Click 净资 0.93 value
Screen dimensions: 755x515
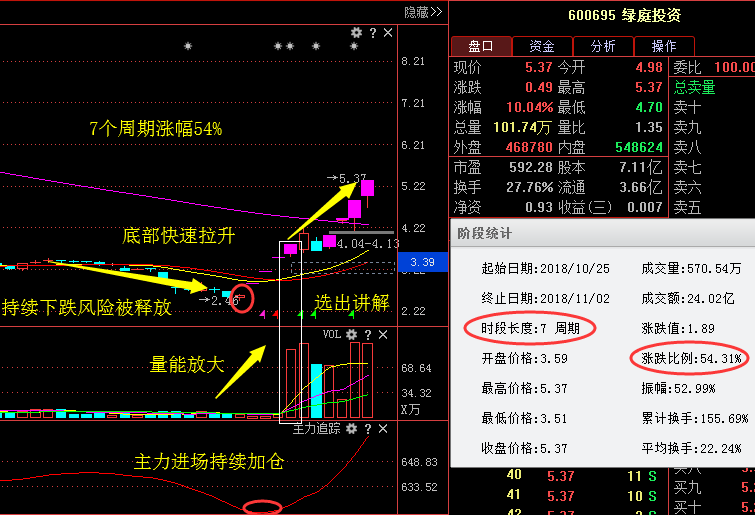pyautogui.click(x=538, y=207)
